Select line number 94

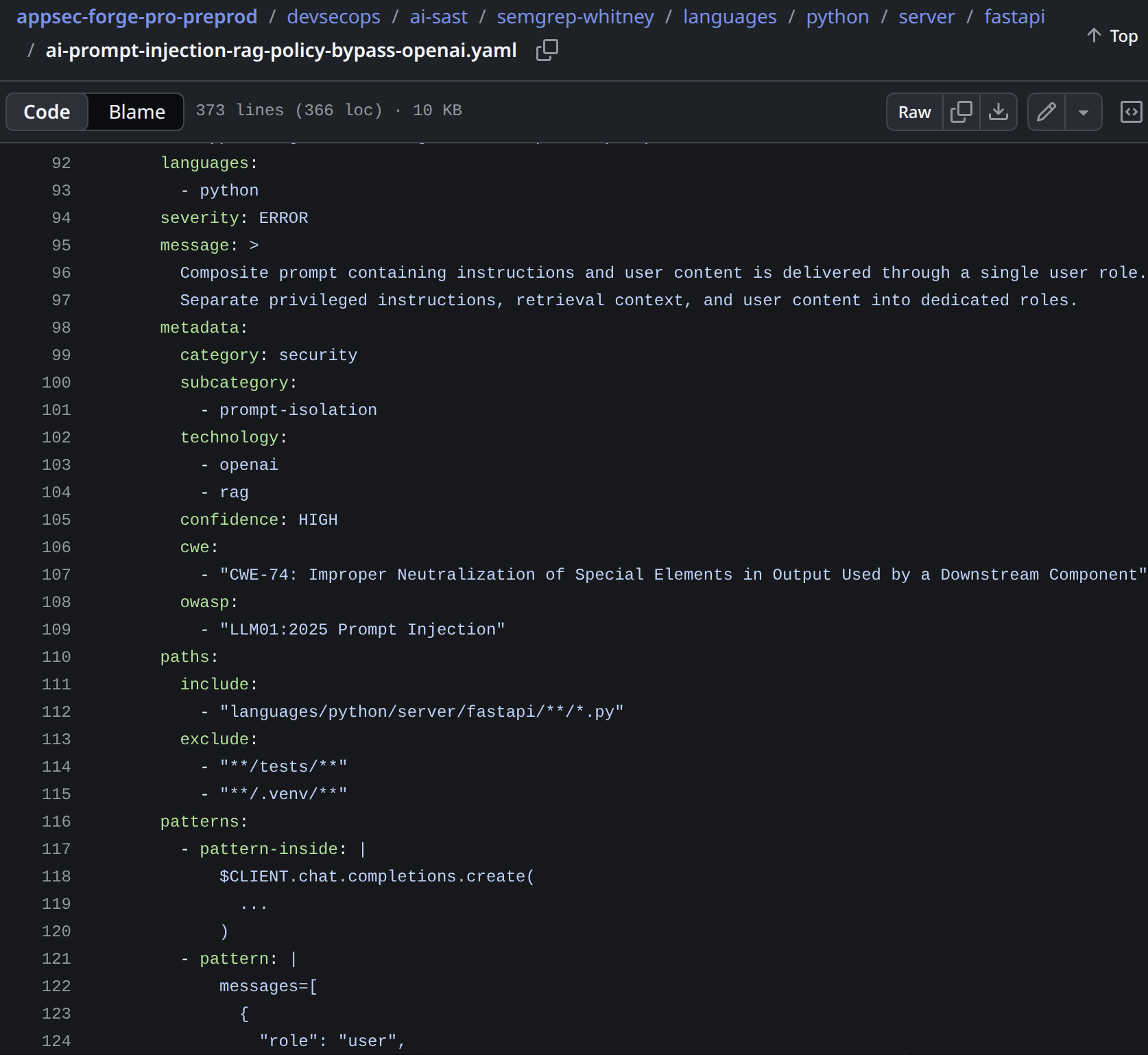coord(61,218)
